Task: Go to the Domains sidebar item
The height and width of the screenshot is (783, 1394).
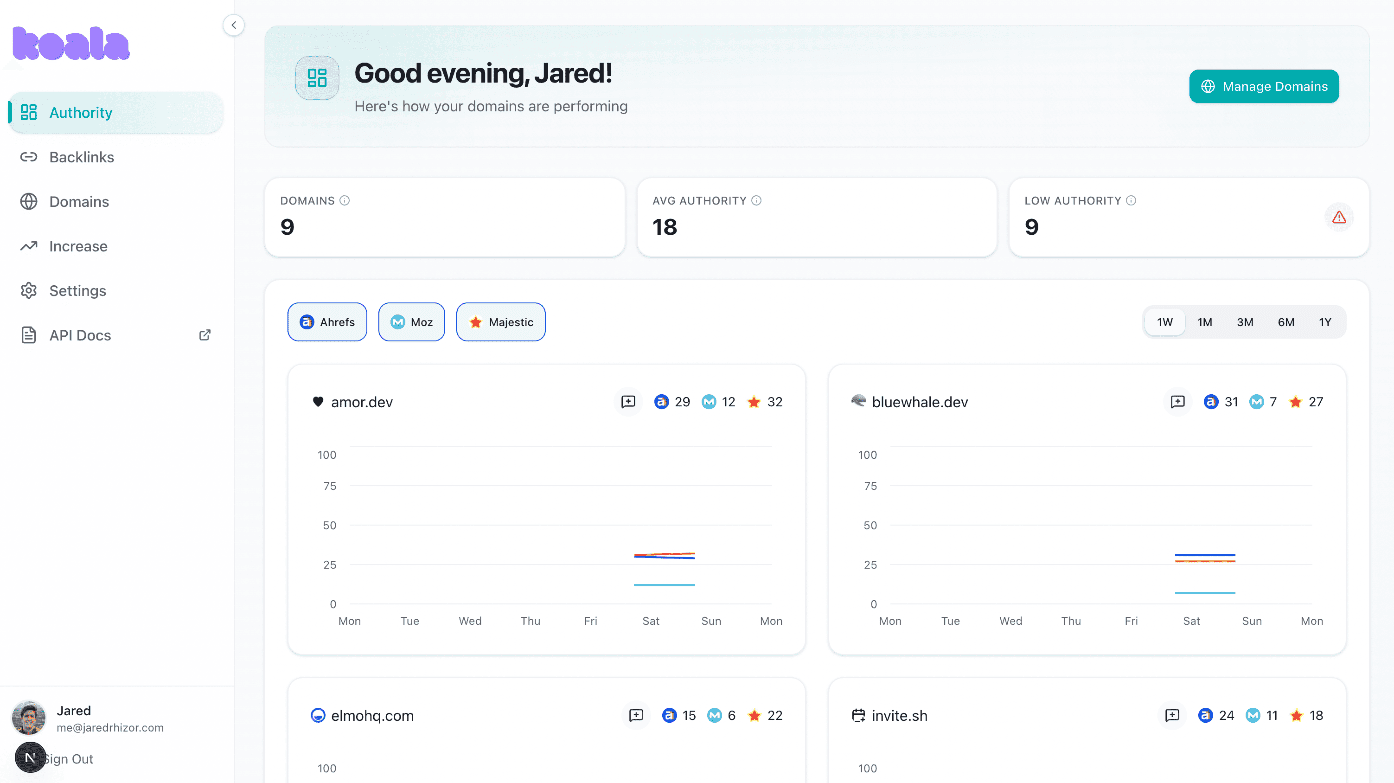Action: (79, 202)
